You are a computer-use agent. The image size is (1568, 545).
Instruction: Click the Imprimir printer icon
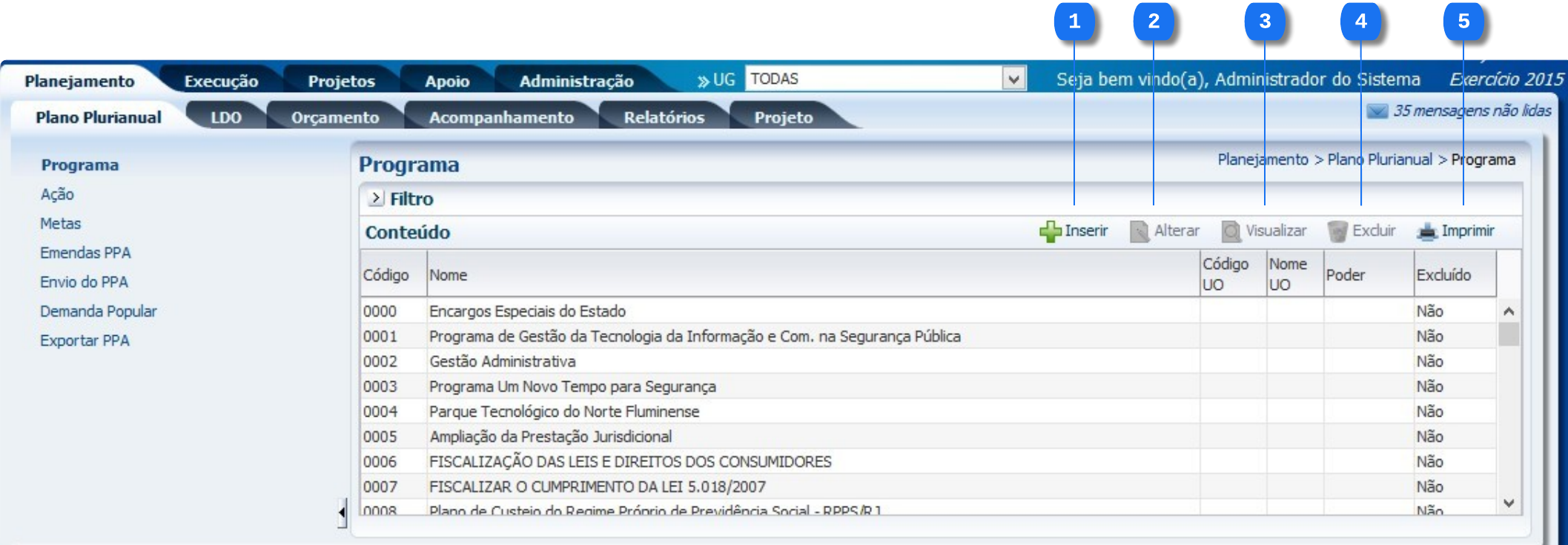[x=1426, y=232]
